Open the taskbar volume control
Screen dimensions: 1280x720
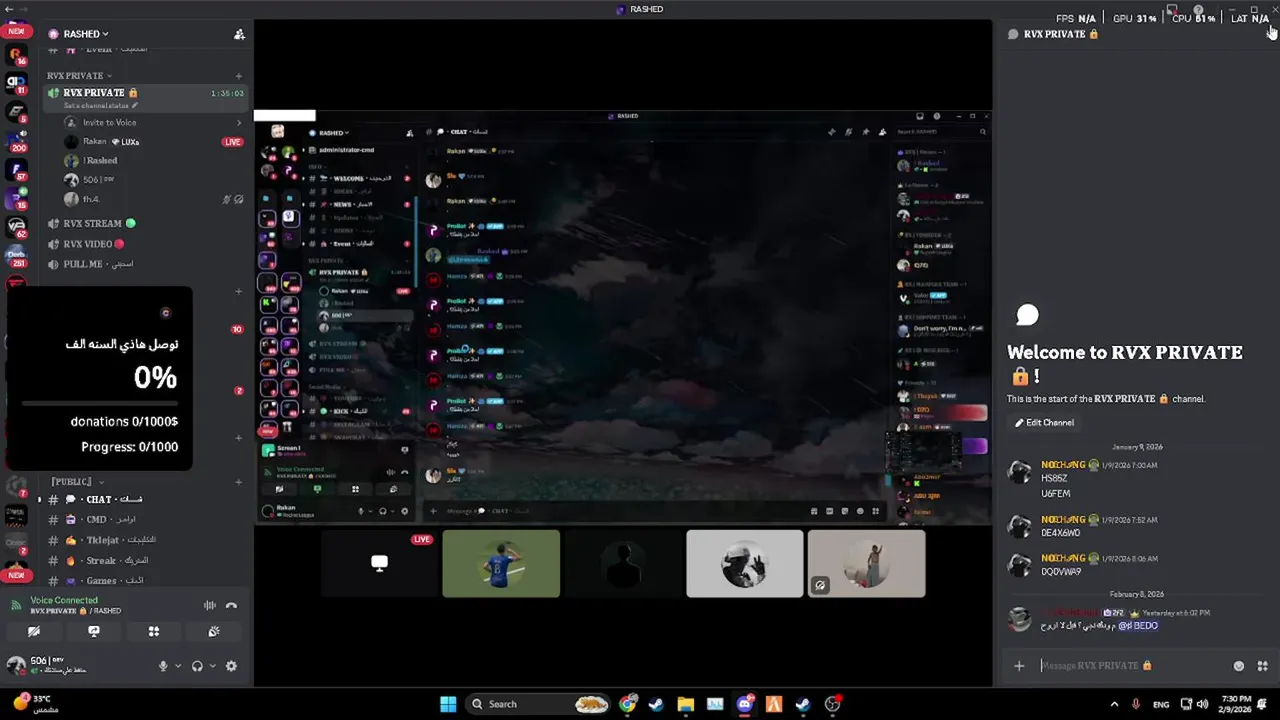(x=1202, y=704)
